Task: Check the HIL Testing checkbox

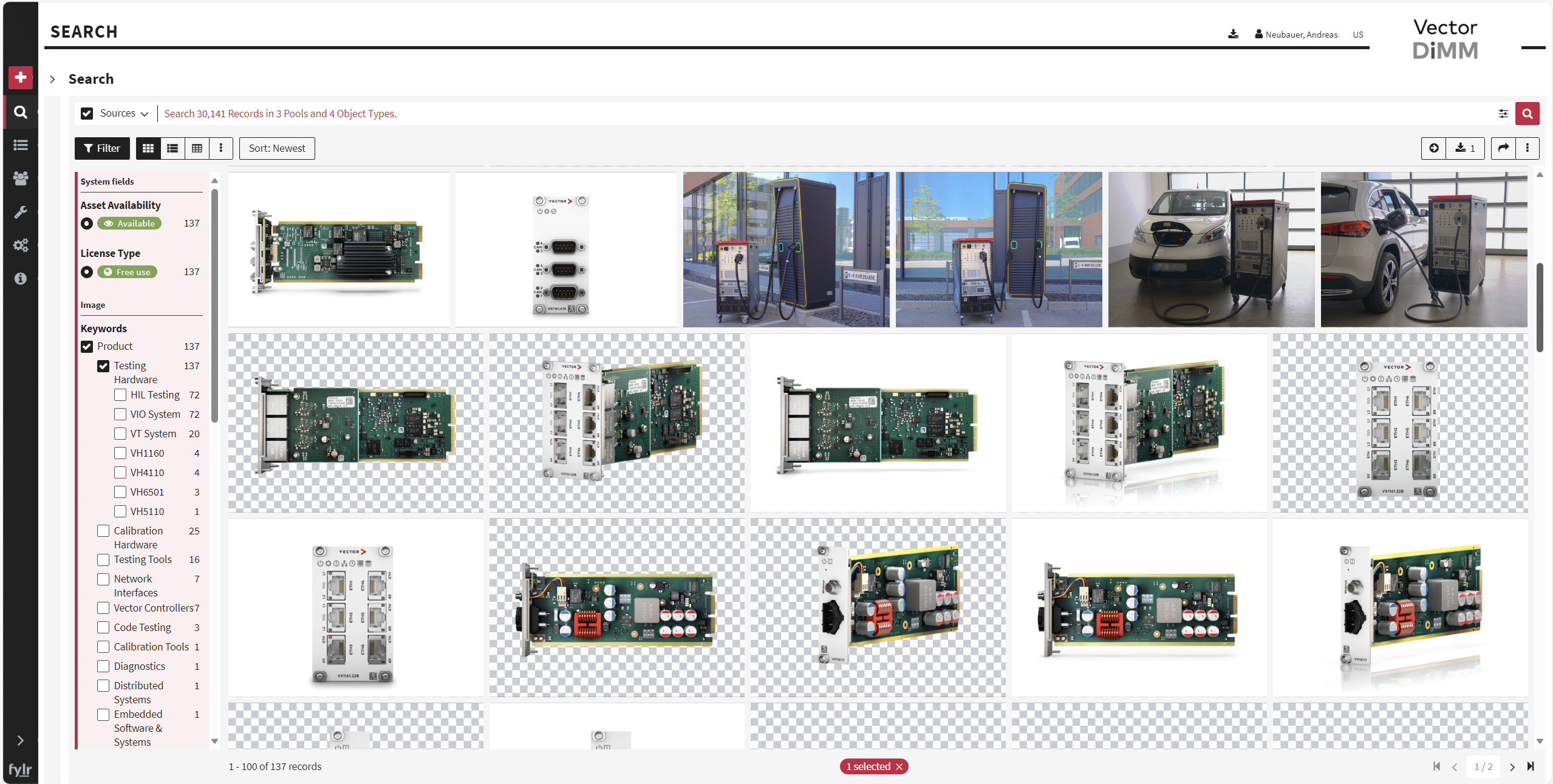Action: [120, 395]
